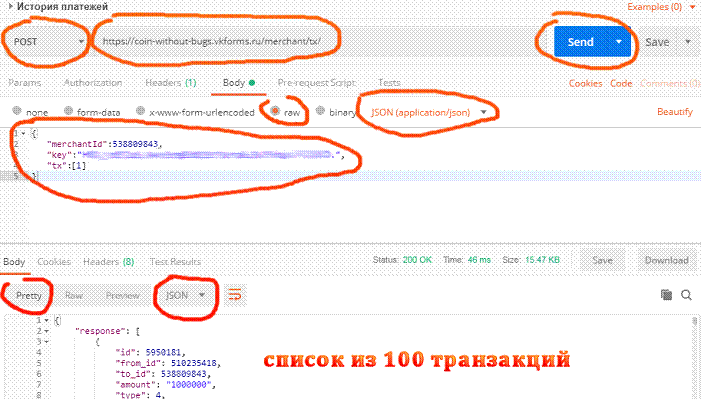Click the 200 OK status value
The height and width of the screenshot is (399, 701).
point(417,260)
